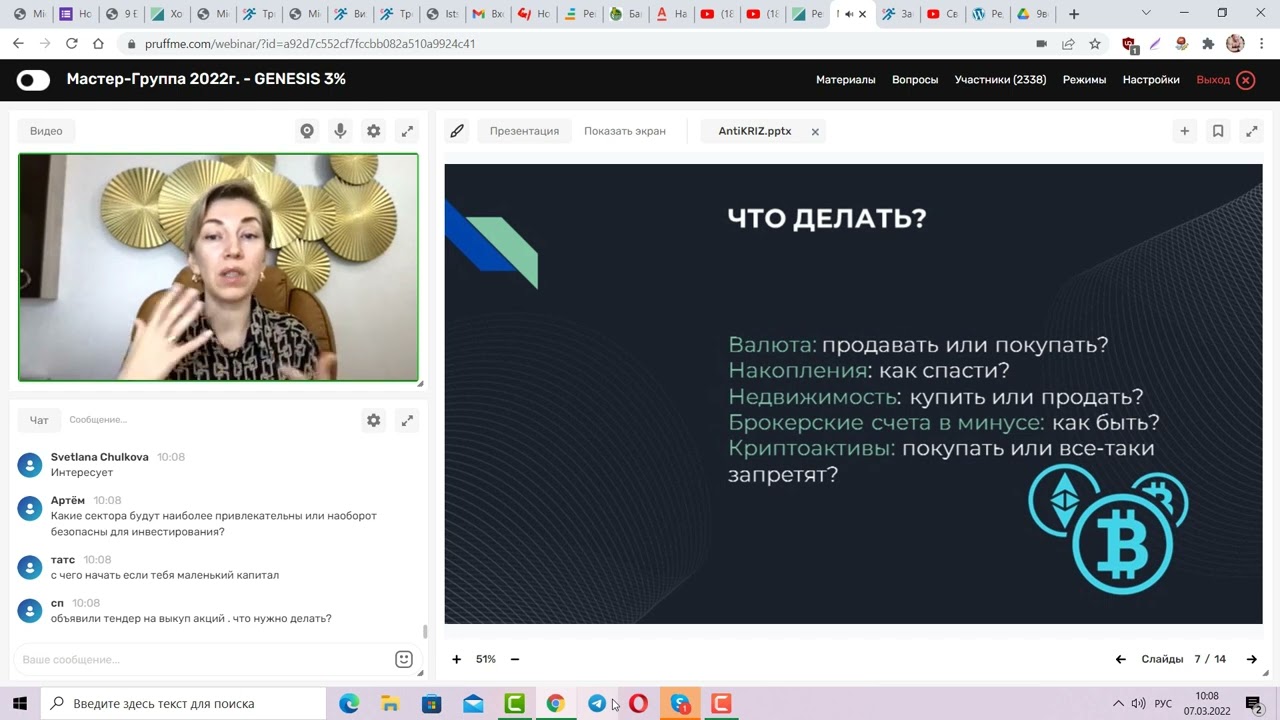This screenshot has height=720, width=1280.
Task: Click the 51% zoom level indicator
Action: pyautogui.click(x=485, y=659)
